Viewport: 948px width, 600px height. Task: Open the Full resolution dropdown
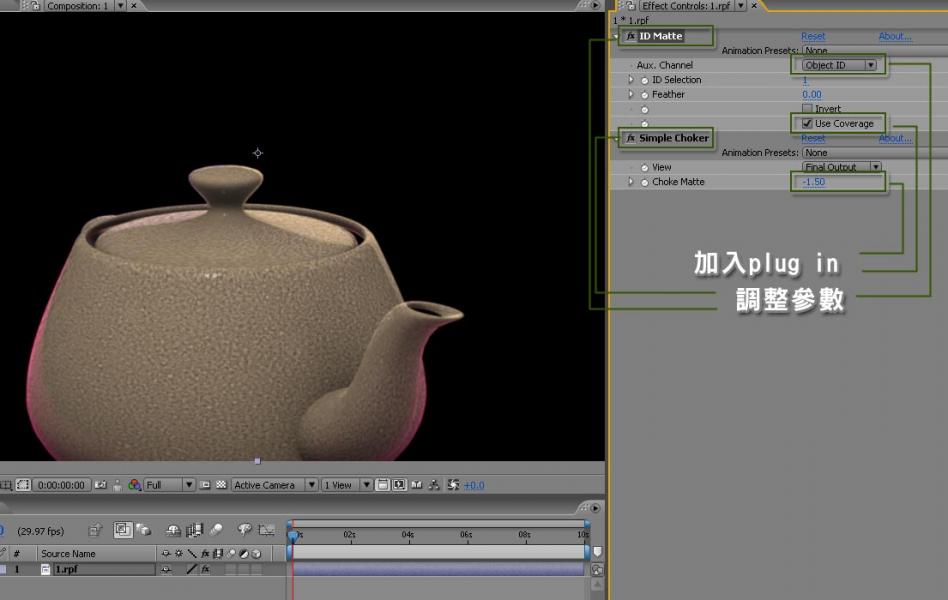pos(168,485)
